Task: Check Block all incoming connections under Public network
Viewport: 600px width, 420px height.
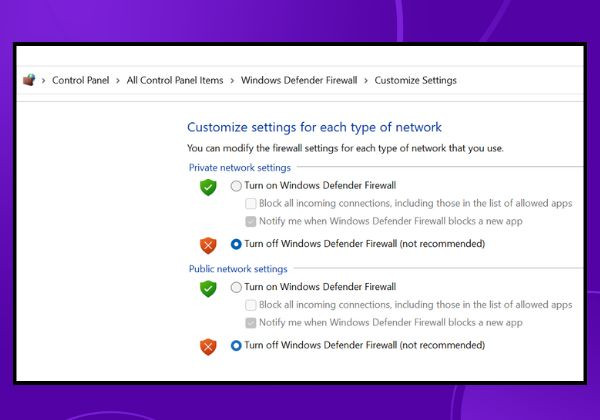Action: [x=251, y=305]
